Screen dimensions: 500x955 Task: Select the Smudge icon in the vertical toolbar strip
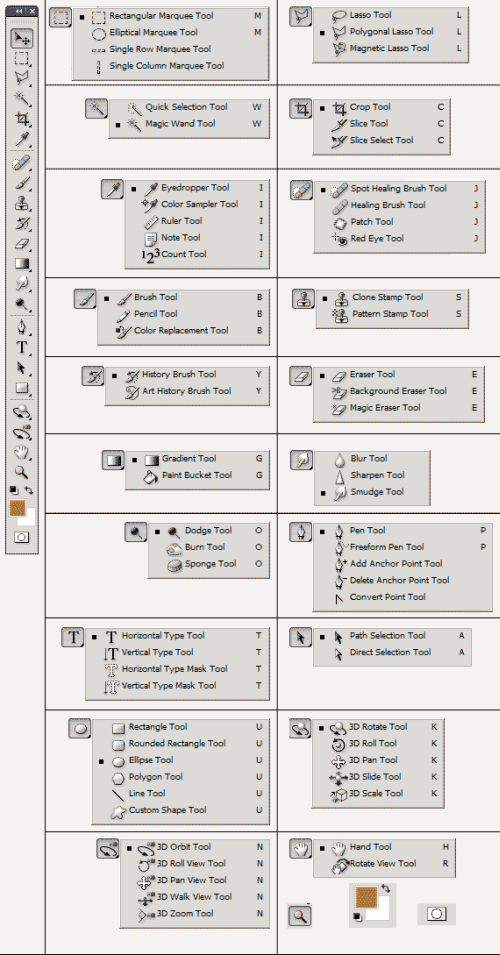[x=22, y=283]
